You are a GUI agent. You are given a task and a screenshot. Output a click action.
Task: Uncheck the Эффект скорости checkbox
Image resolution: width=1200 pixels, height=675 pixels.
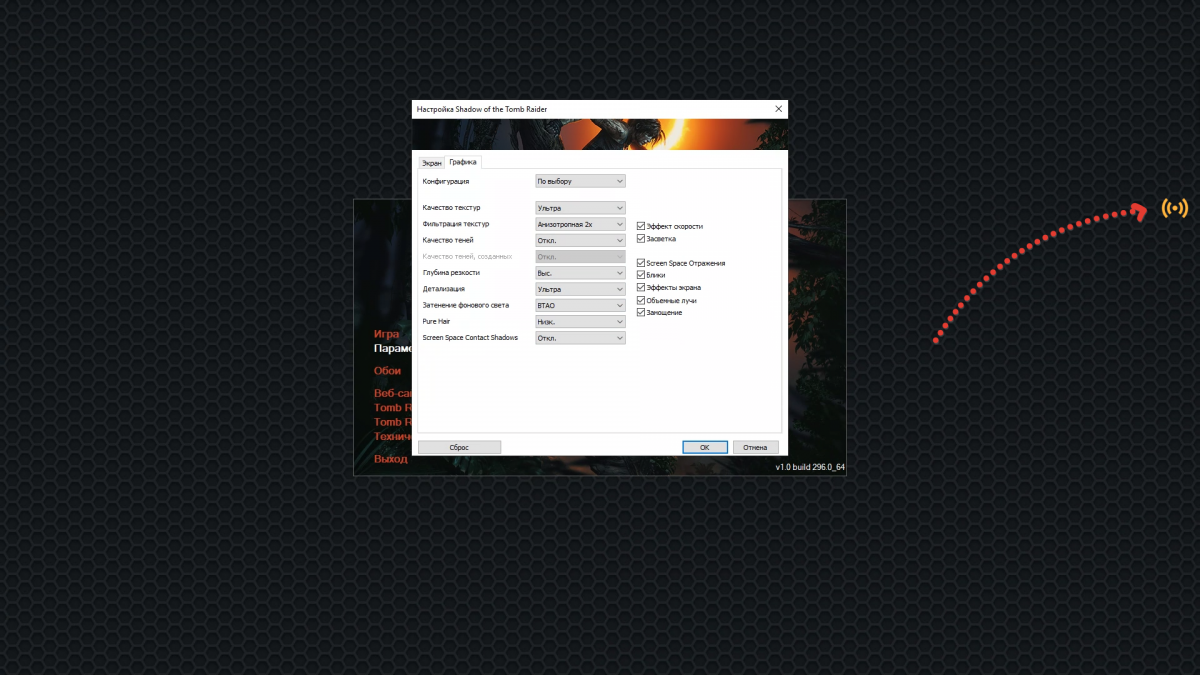(641, 227)
